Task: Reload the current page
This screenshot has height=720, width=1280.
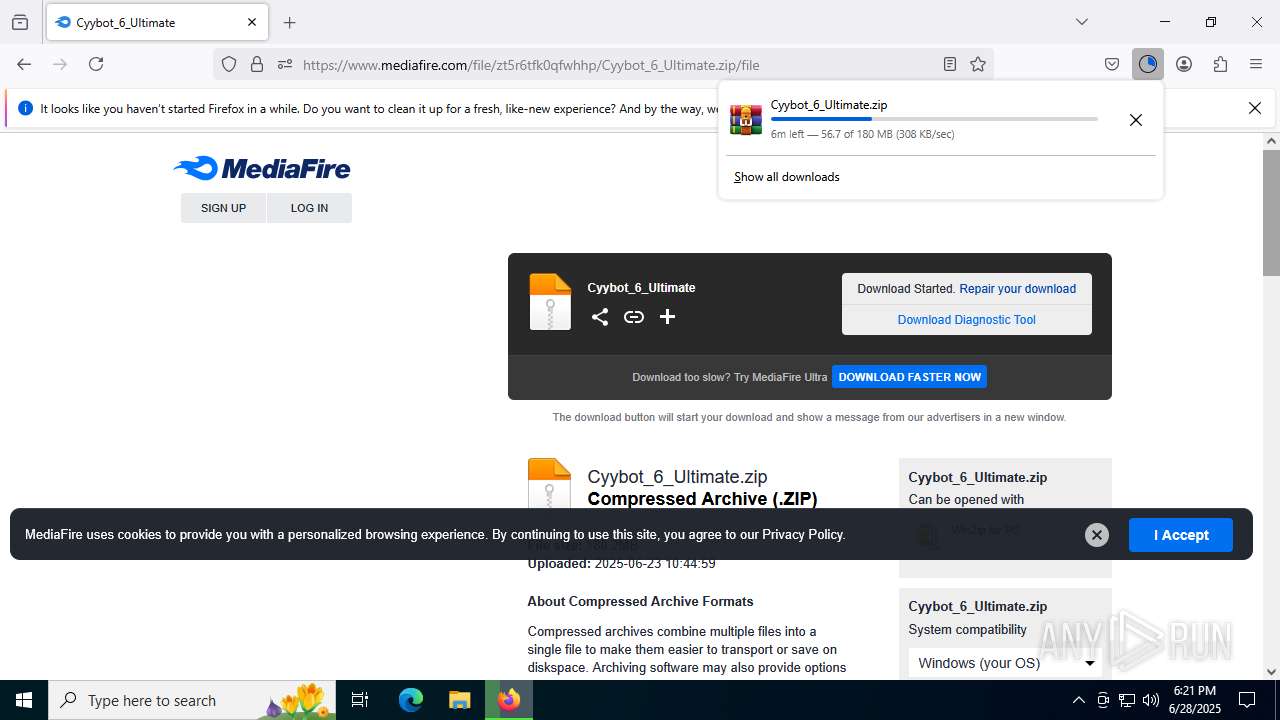Action: coord(96,64)
